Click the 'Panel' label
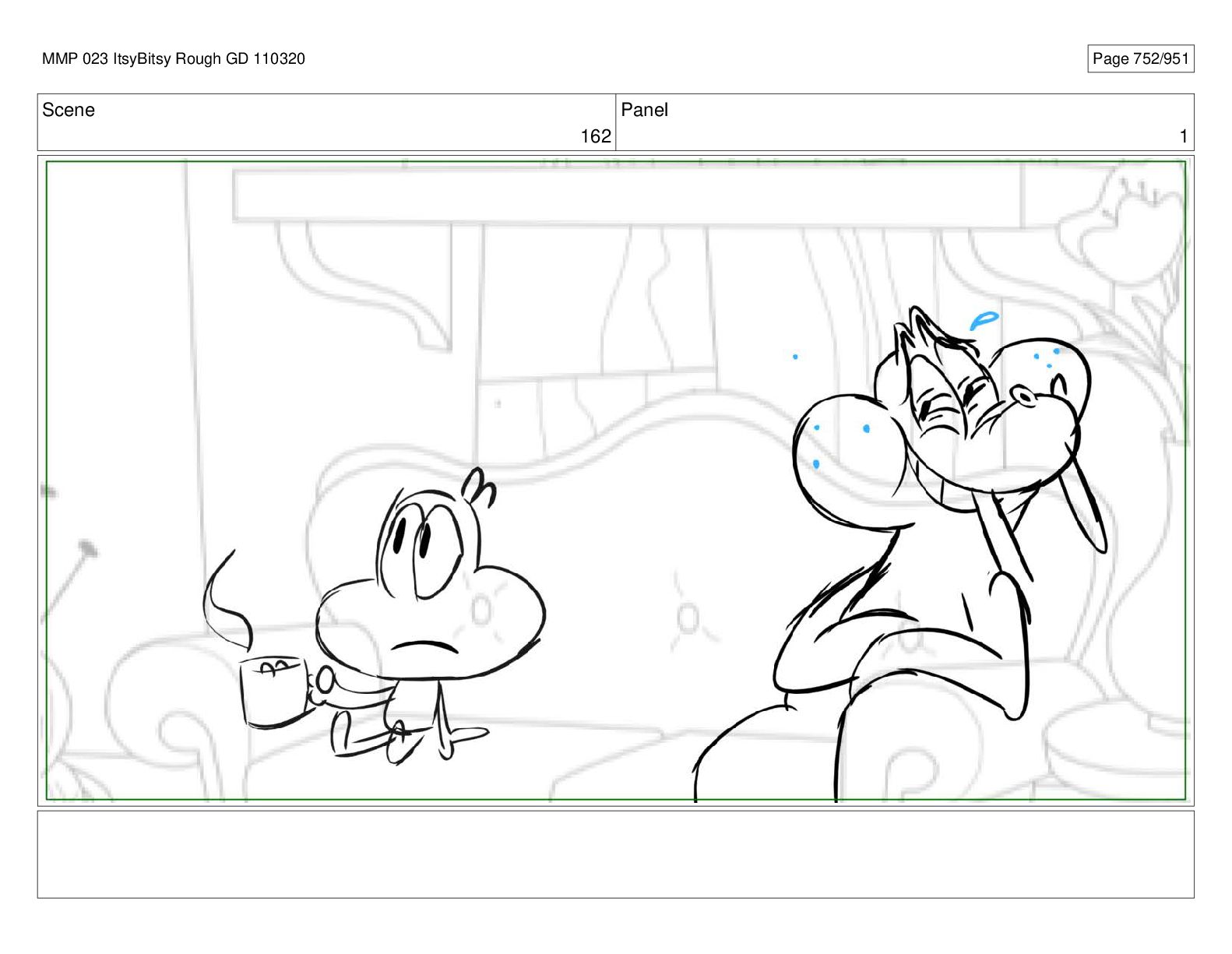Screen dimensions: 1232x954 [644, 110]
